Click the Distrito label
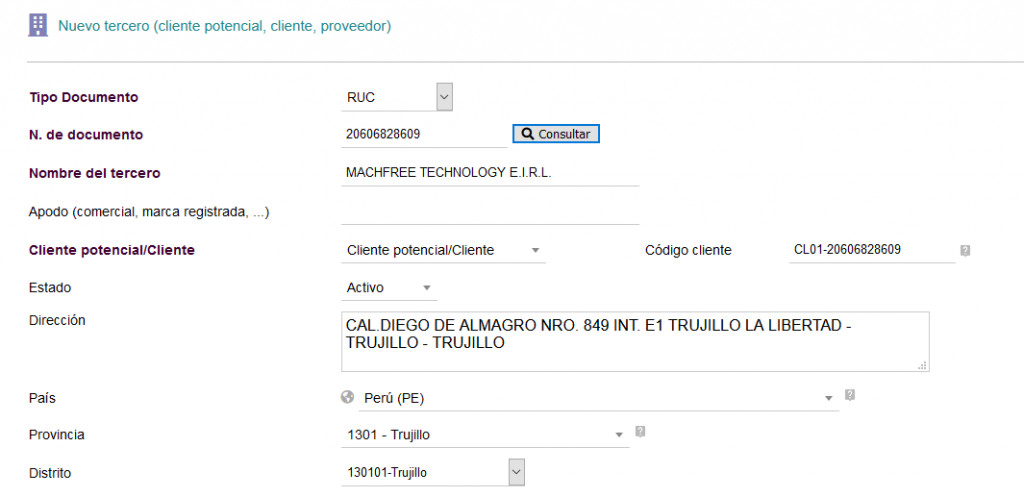Image resolution: width=1024 pixels, height=497 pixels. pos(50,473)
